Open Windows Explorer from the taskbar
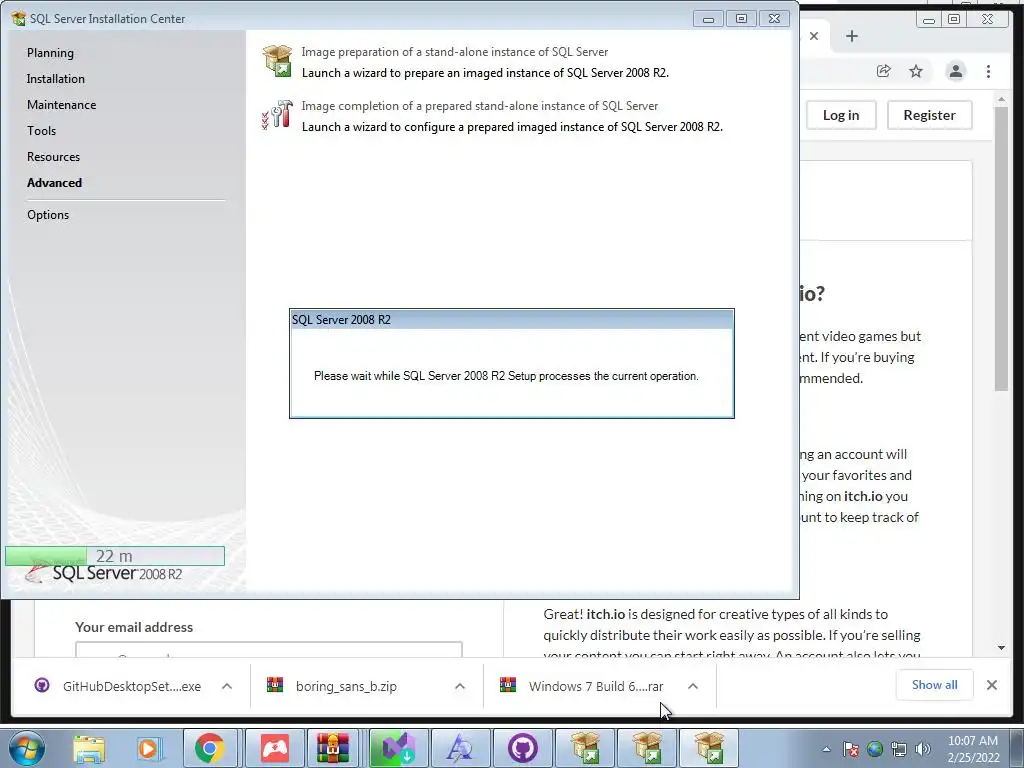The width and height of the screenshot is (1024, 768). click(x=89, y=748)
